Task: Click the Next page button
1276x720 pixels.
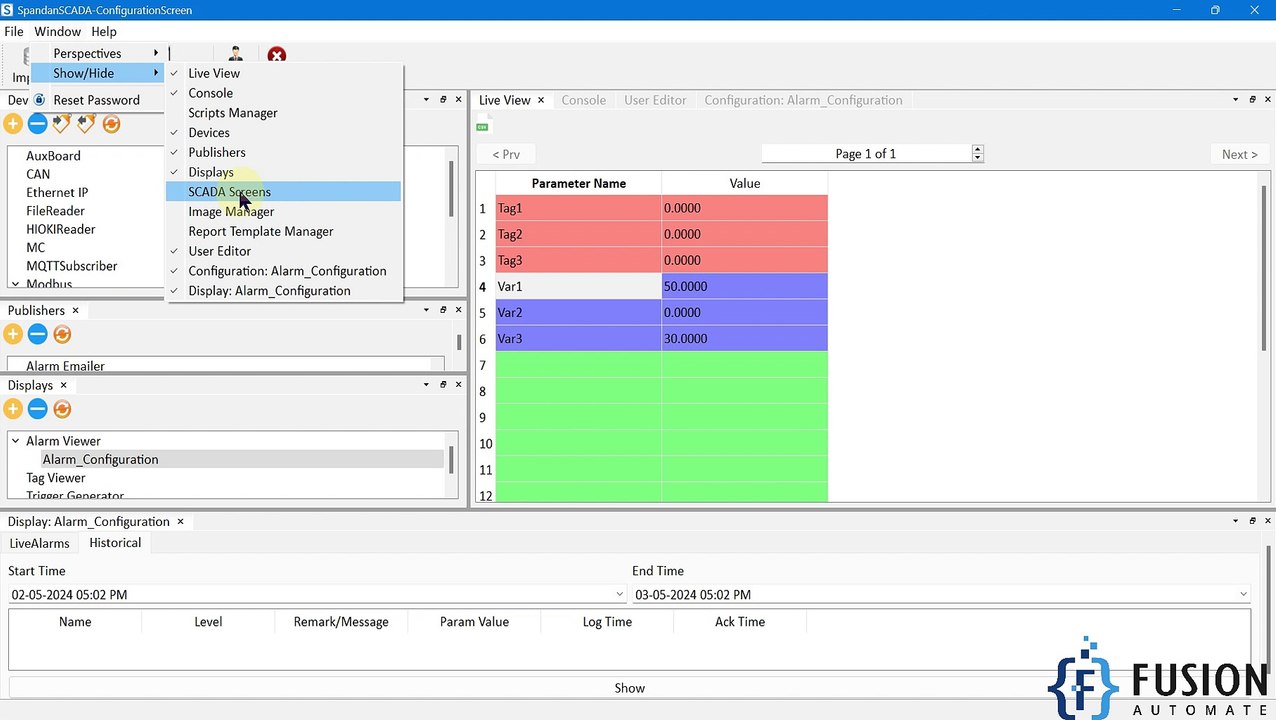Action: tap(1240, 154)
